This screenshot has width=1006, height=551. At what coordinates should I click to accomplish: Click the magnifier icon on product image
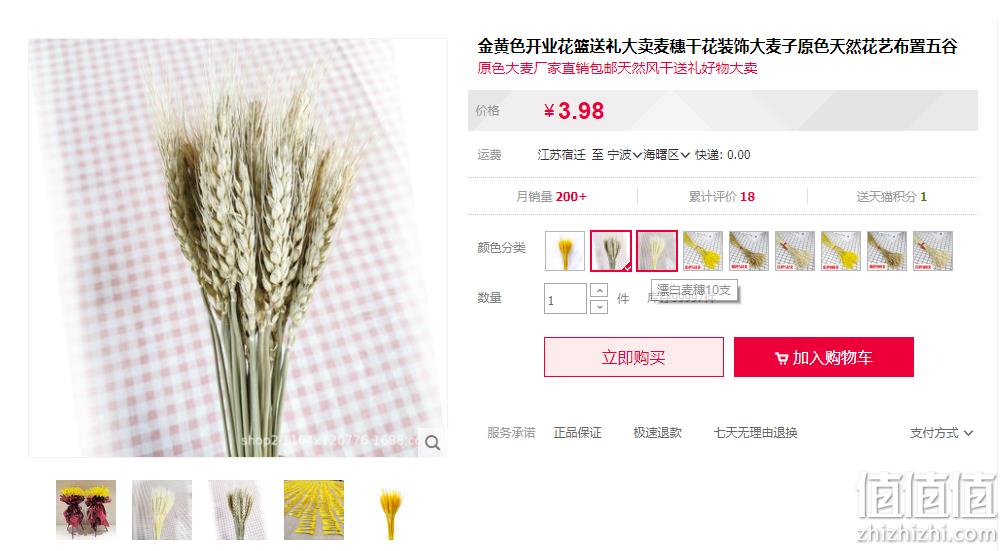coord(432,443)
